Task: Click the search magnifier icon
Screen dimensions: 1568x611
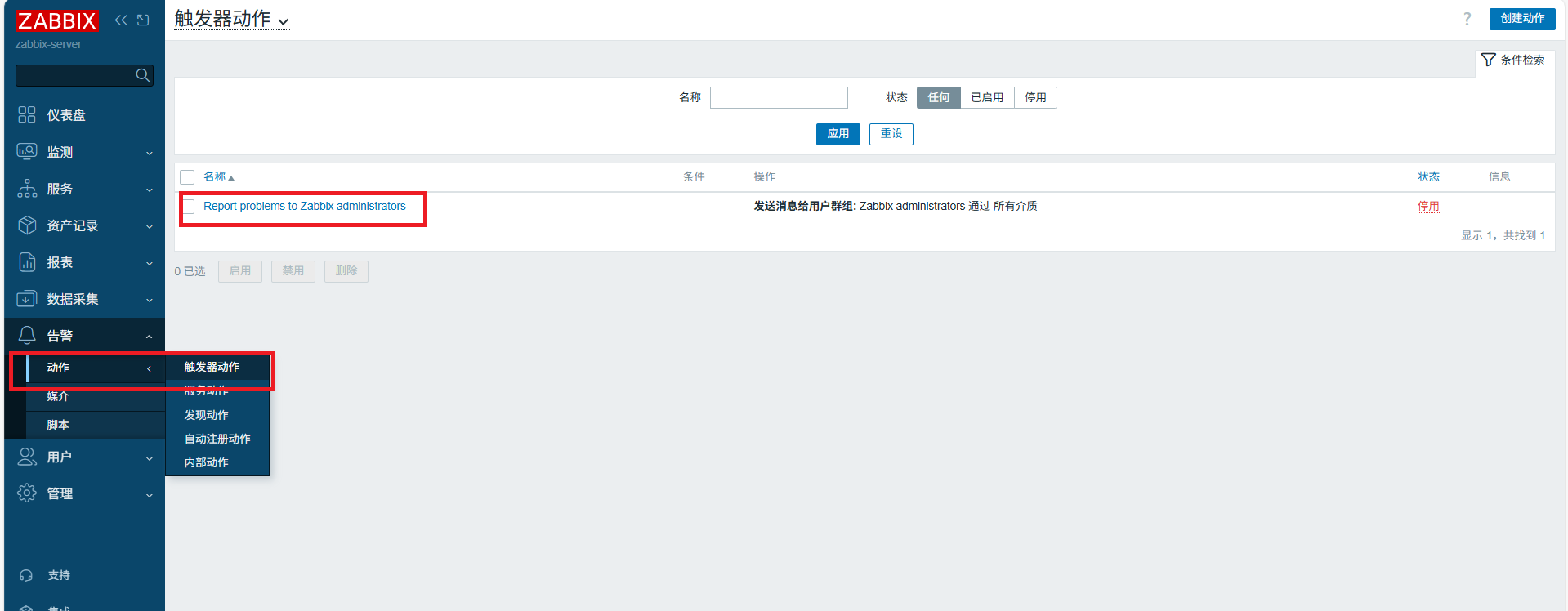Action: (143, 75)
